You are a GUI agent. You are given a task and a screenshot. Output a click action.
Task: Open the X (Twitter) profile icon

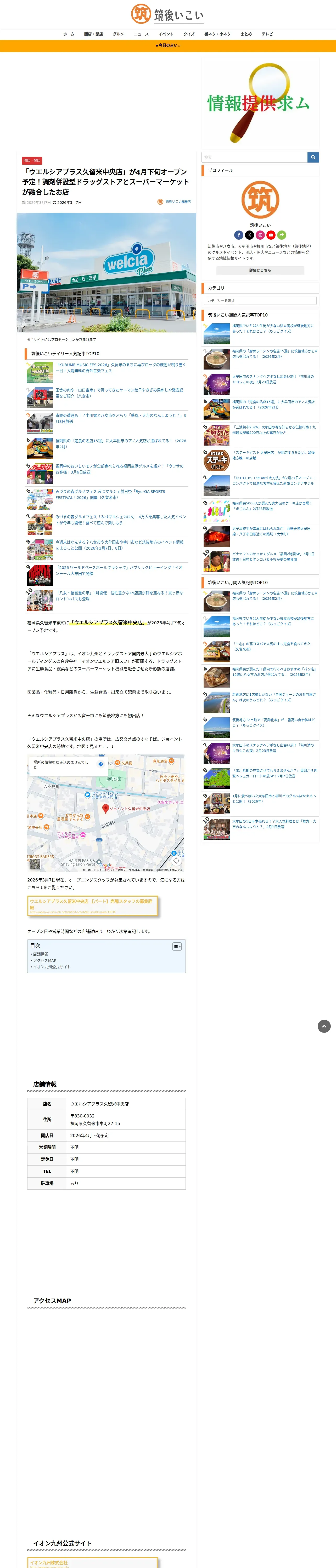[x=249, y=235]
